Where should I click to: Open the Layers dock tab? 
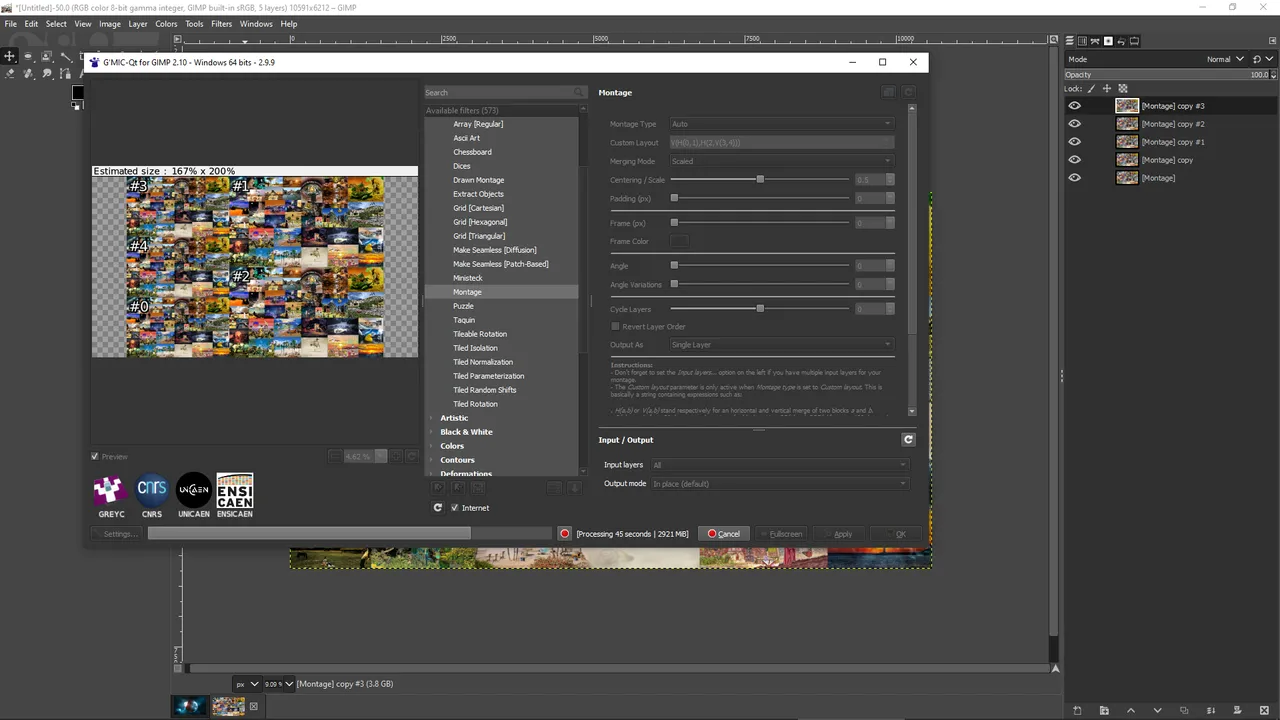pyautogui.click(x=1069, y=41)
